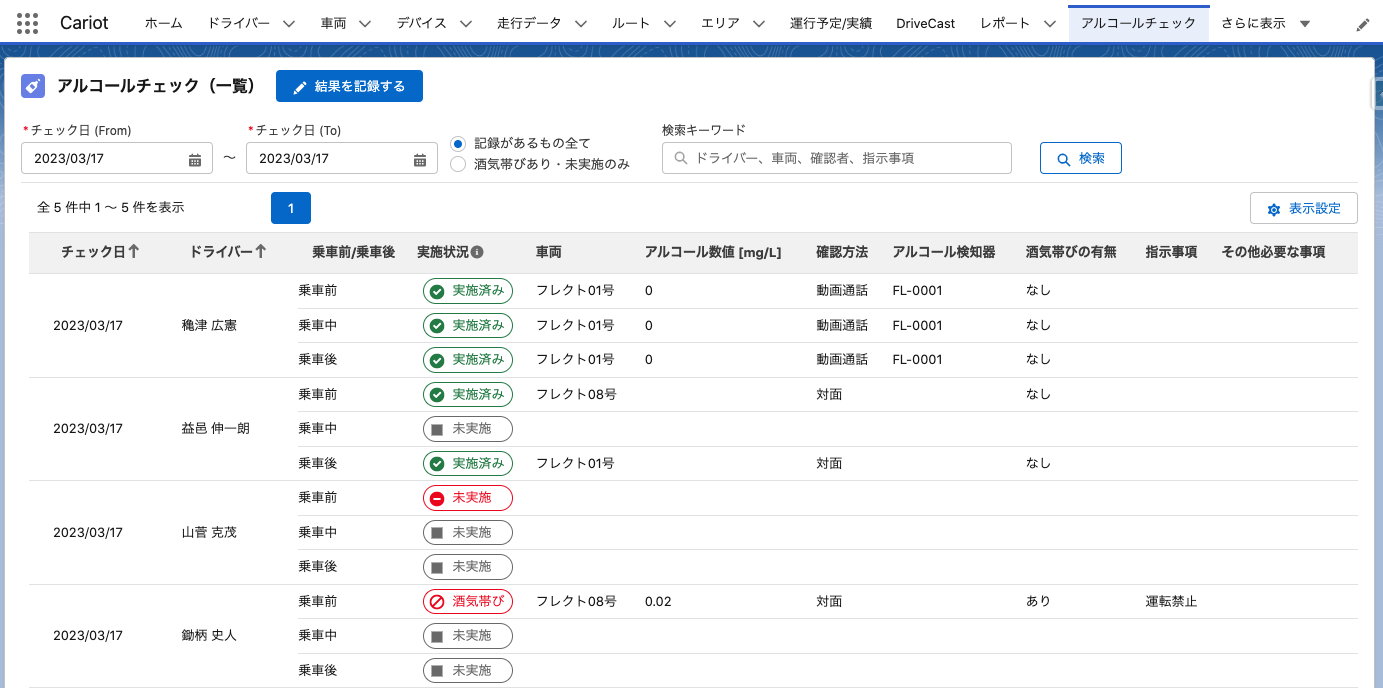The image size is (1383, 688).
Task: Click 益邑 伸一朗 乗車前 実施済み badge
Action: pyautogui.click(x=467, y=394)
